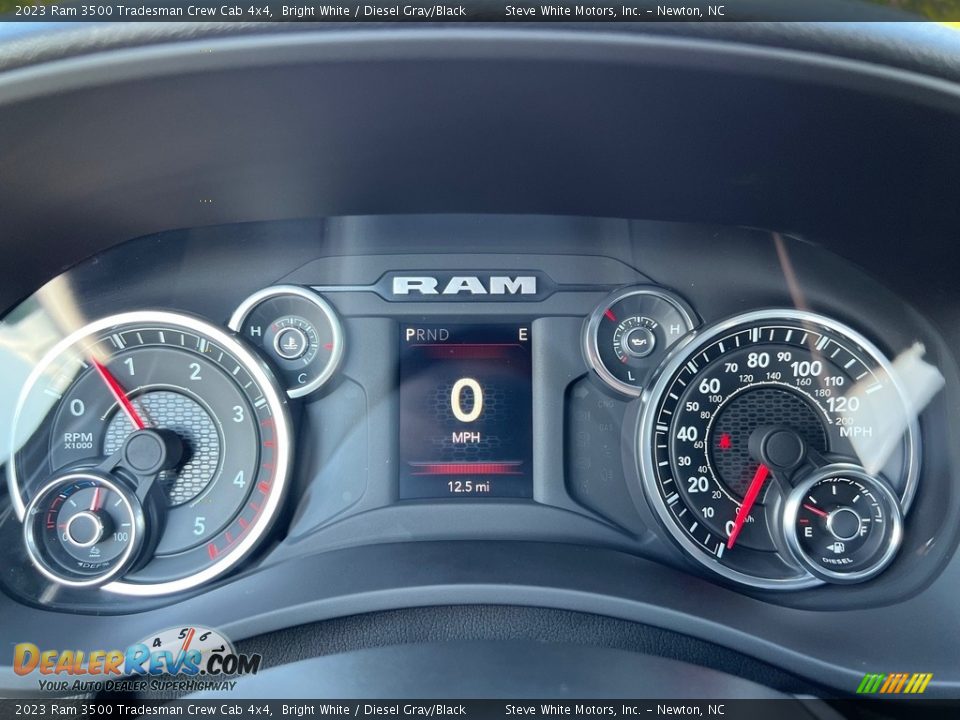Image resolution: width=960 pixels, height=720 pixels.
Task: Click the tachometer red needle
Action: 118,394
